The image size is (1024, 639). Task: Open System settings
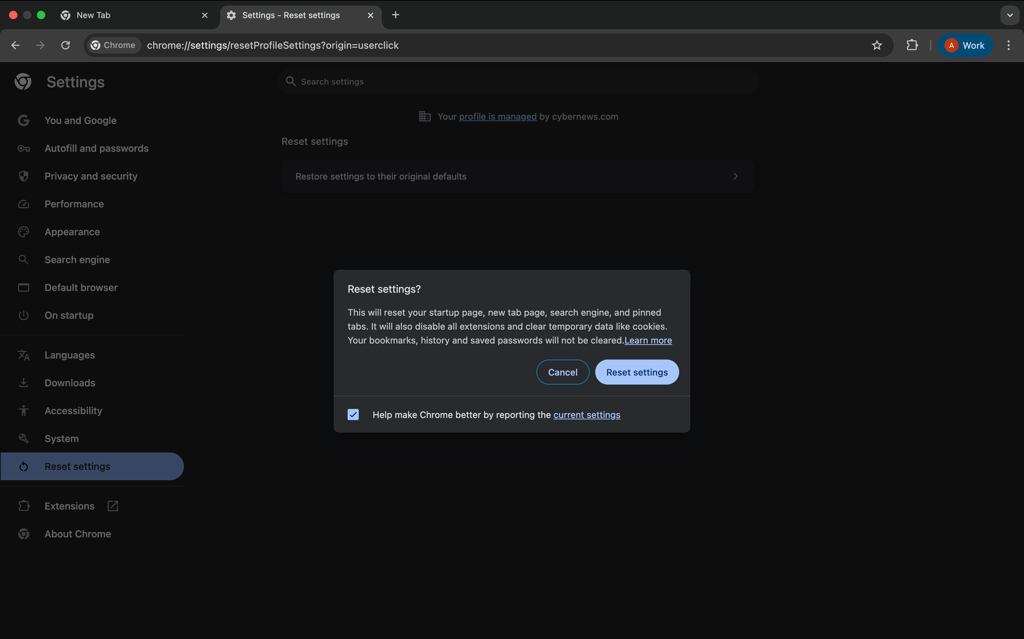click(61, 438)
